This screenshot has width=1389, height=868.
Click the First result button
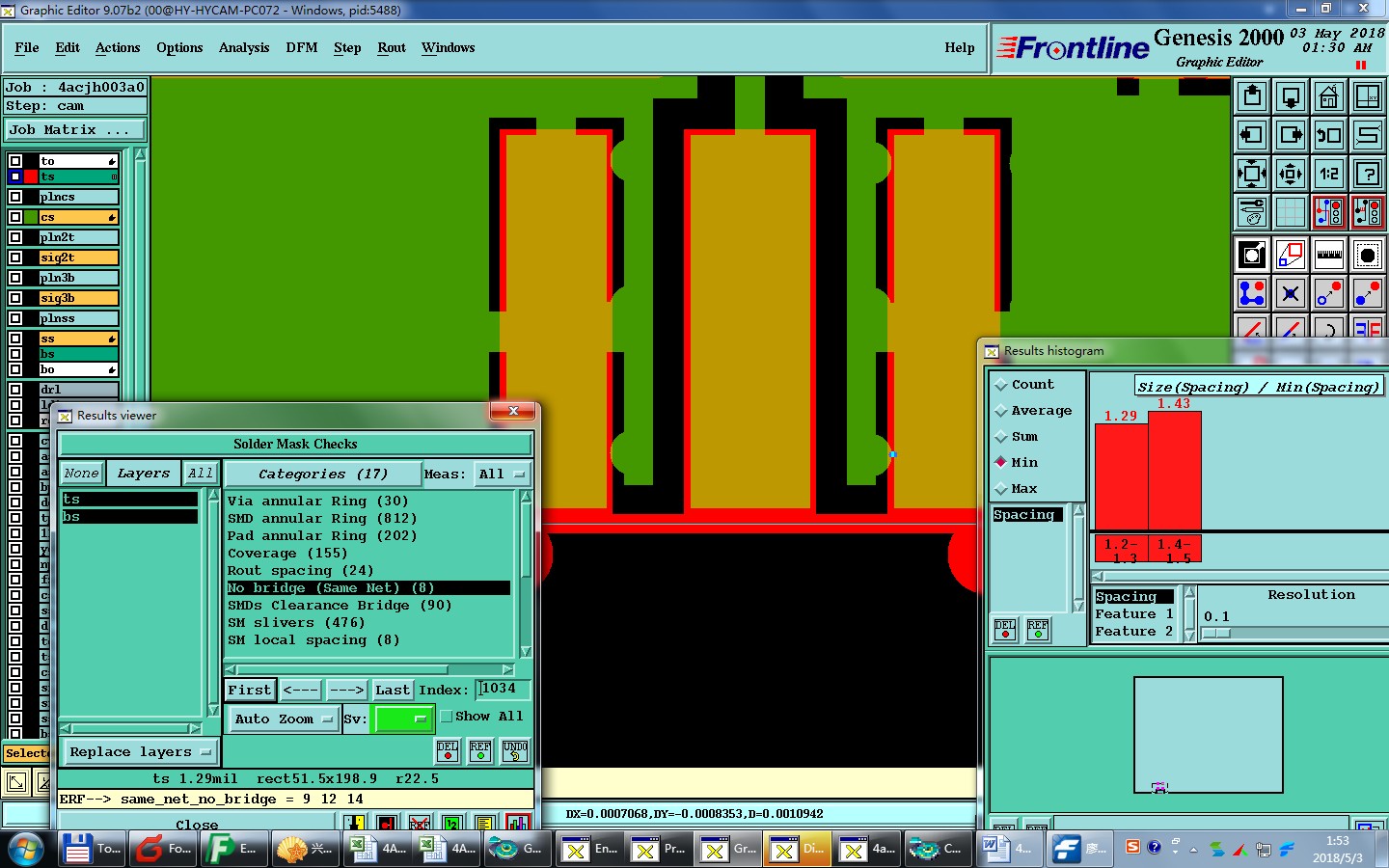point(250,690)
